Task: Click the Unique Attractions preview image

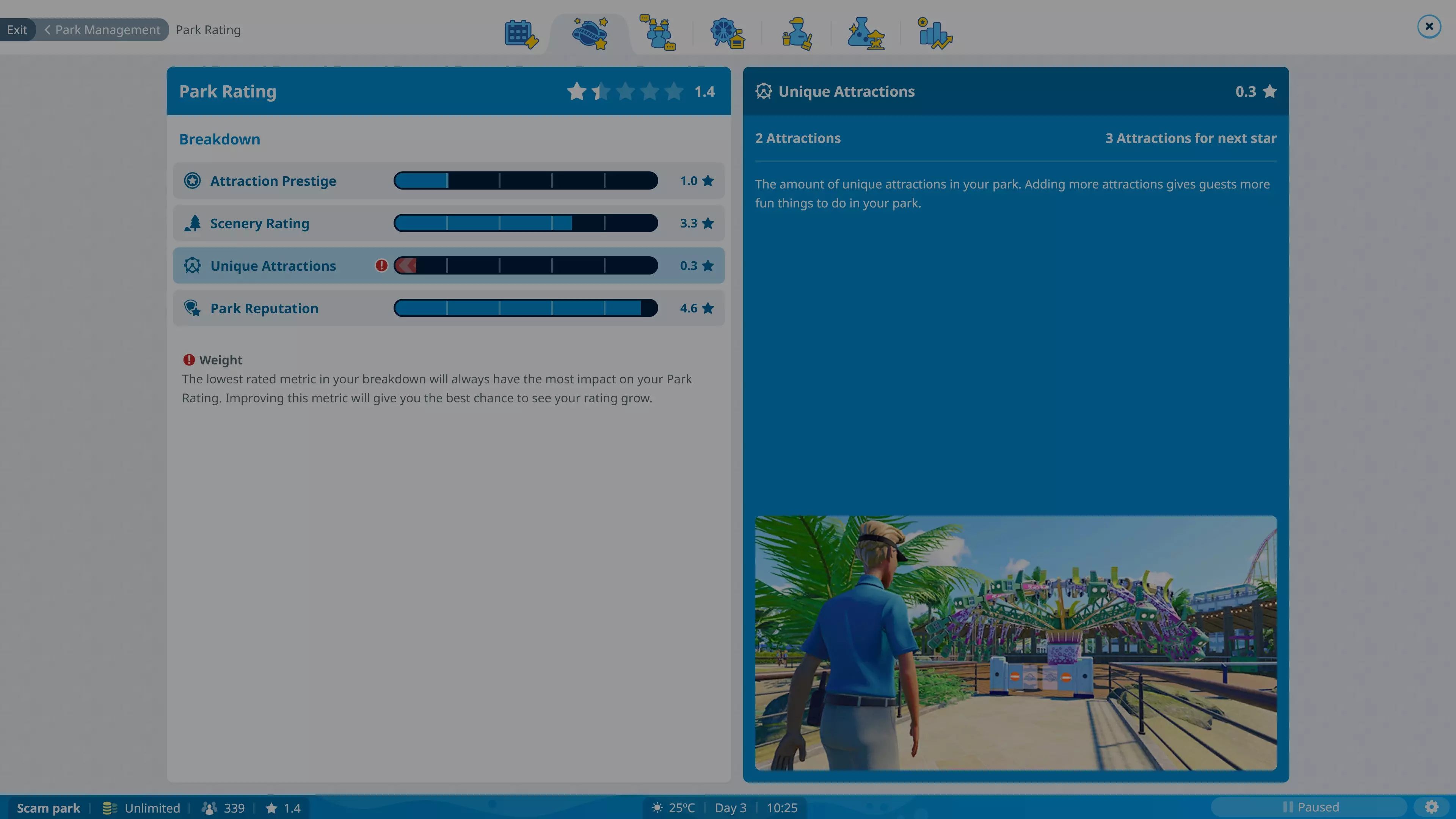Action: (1015, 642)
